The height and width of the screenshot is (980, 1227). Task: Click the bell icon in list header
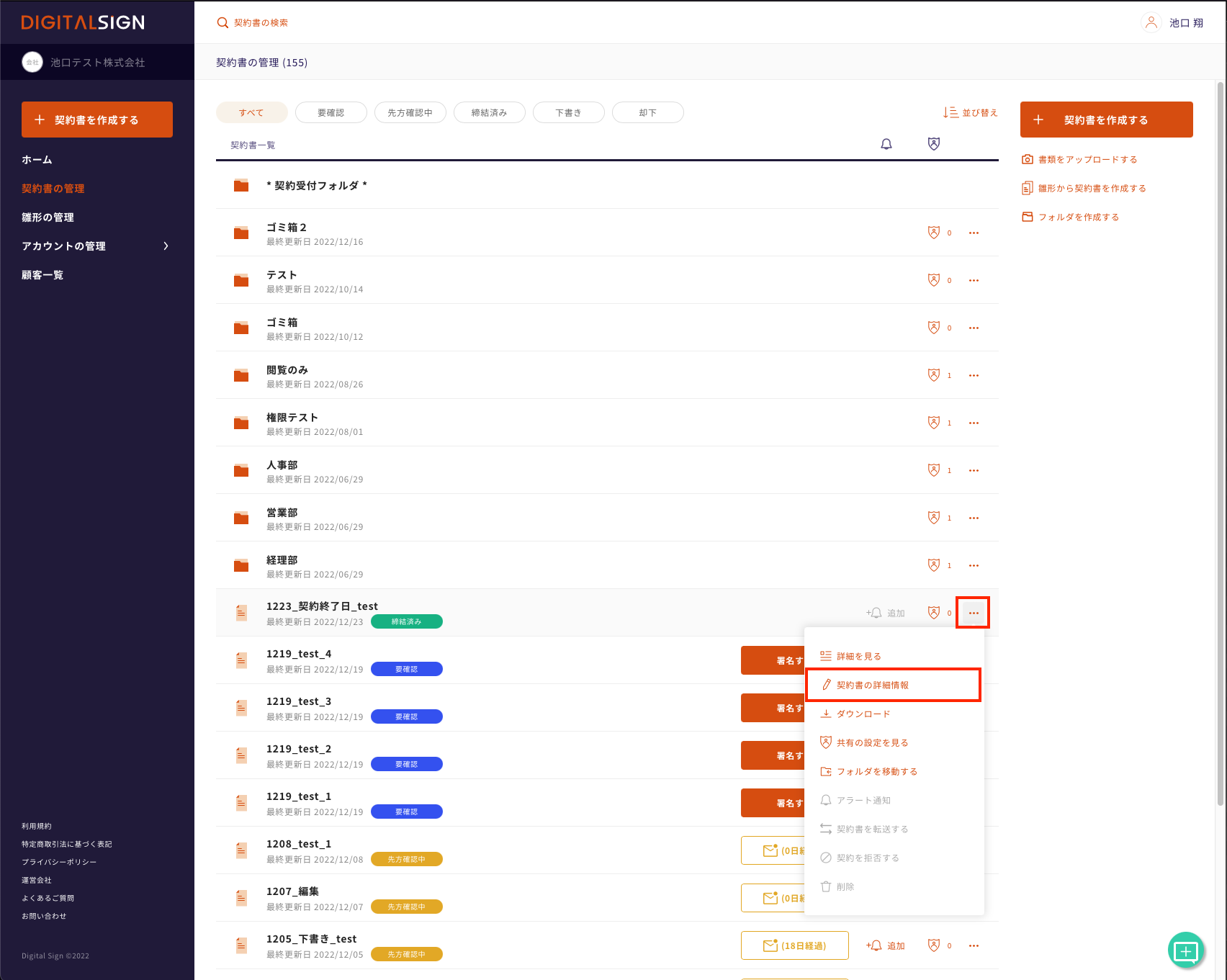point(886,144)
